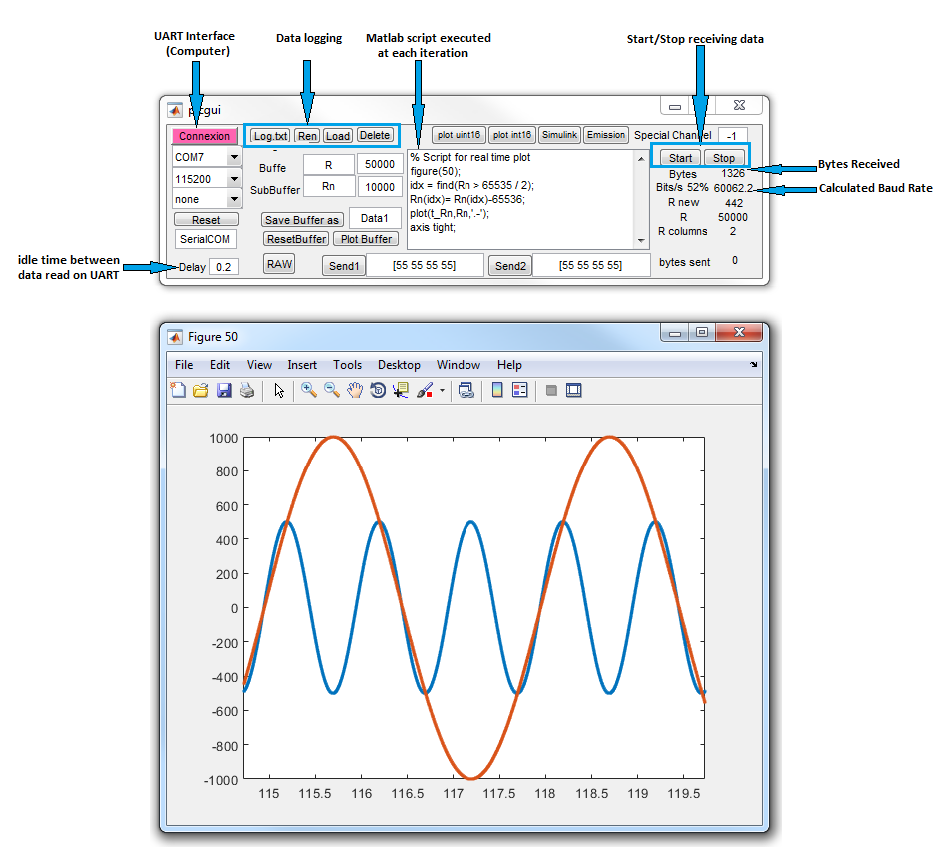The width and height of the screenshot is (949, 861).
Task: Print the figure
Action: (x=246, y=390)
